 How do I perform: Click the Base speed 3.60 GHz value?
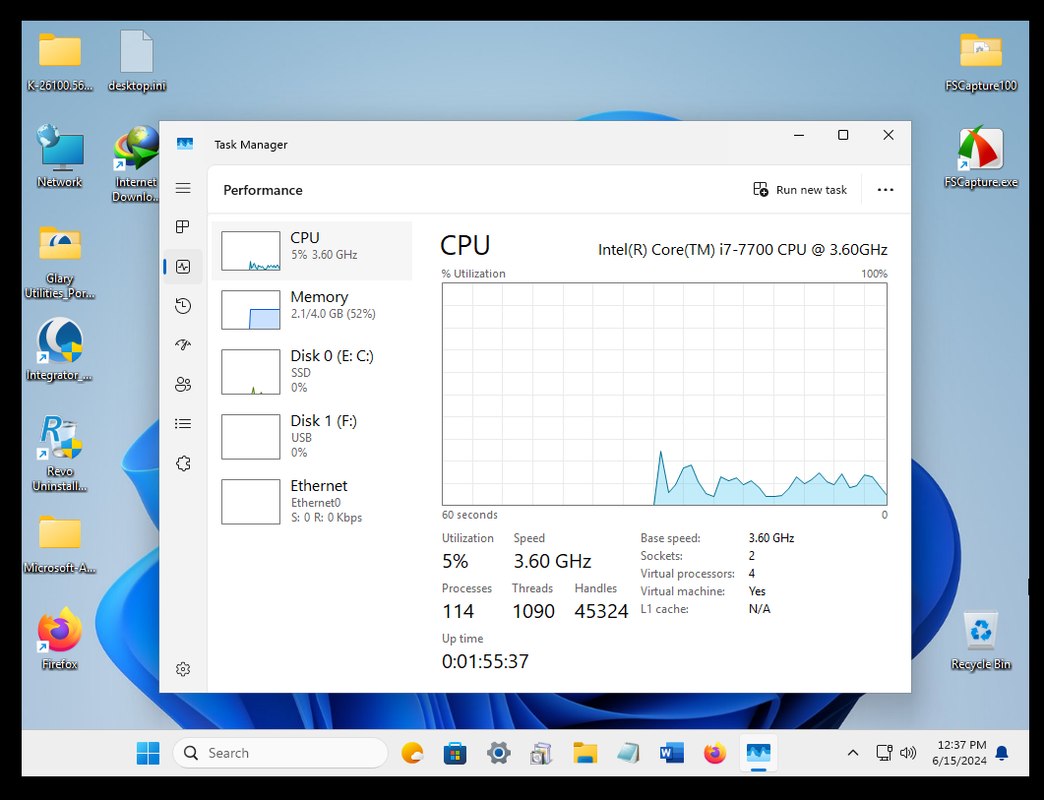[x=771, y=538]
